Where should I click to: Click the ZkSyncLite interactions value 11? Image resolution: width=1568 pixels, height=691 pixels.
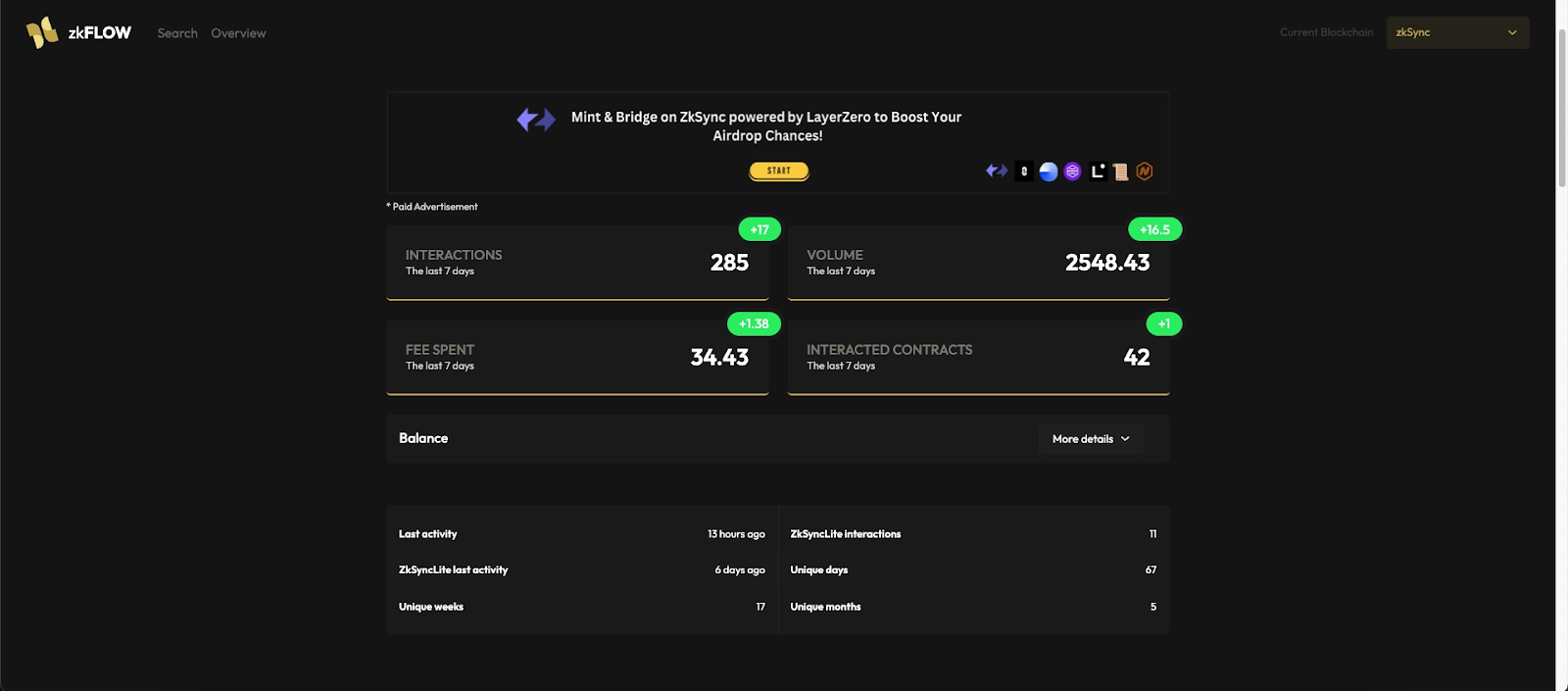click(1152, 534)
